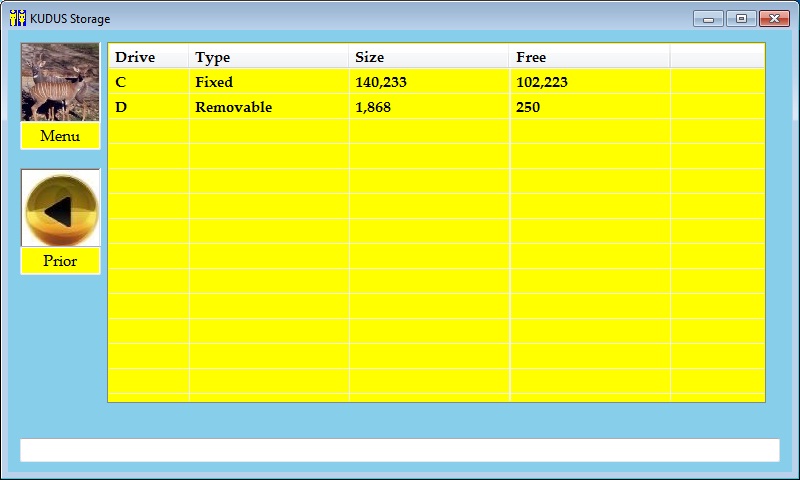Close the KUDUS Storage window
Screen dimensions: 800x480
coord(773,18)
